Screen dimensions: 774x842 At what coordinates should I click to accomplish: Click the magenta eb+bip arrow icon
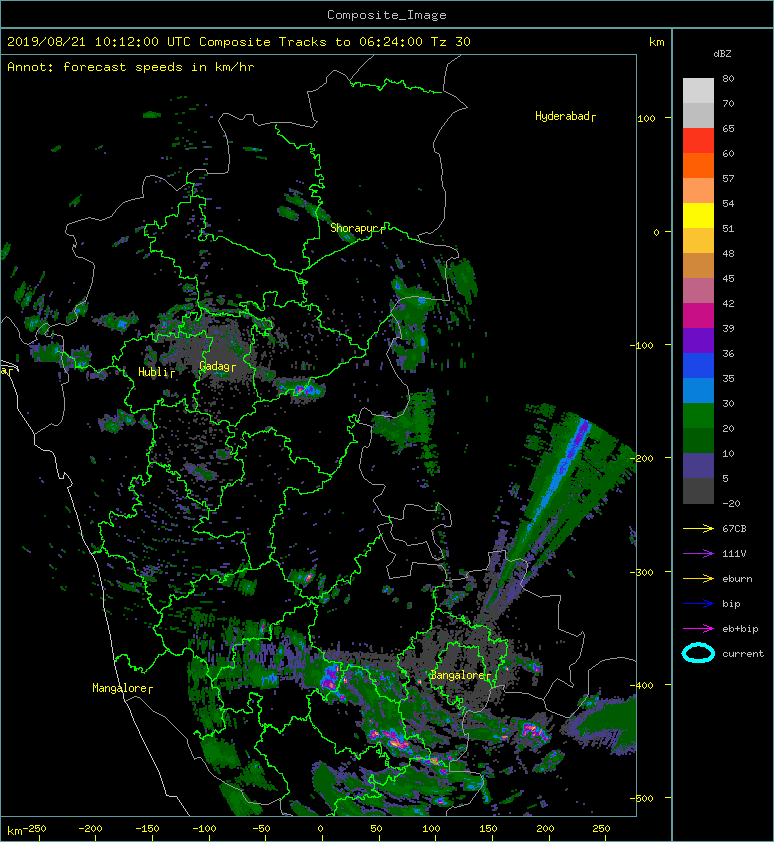pos(698,629)
